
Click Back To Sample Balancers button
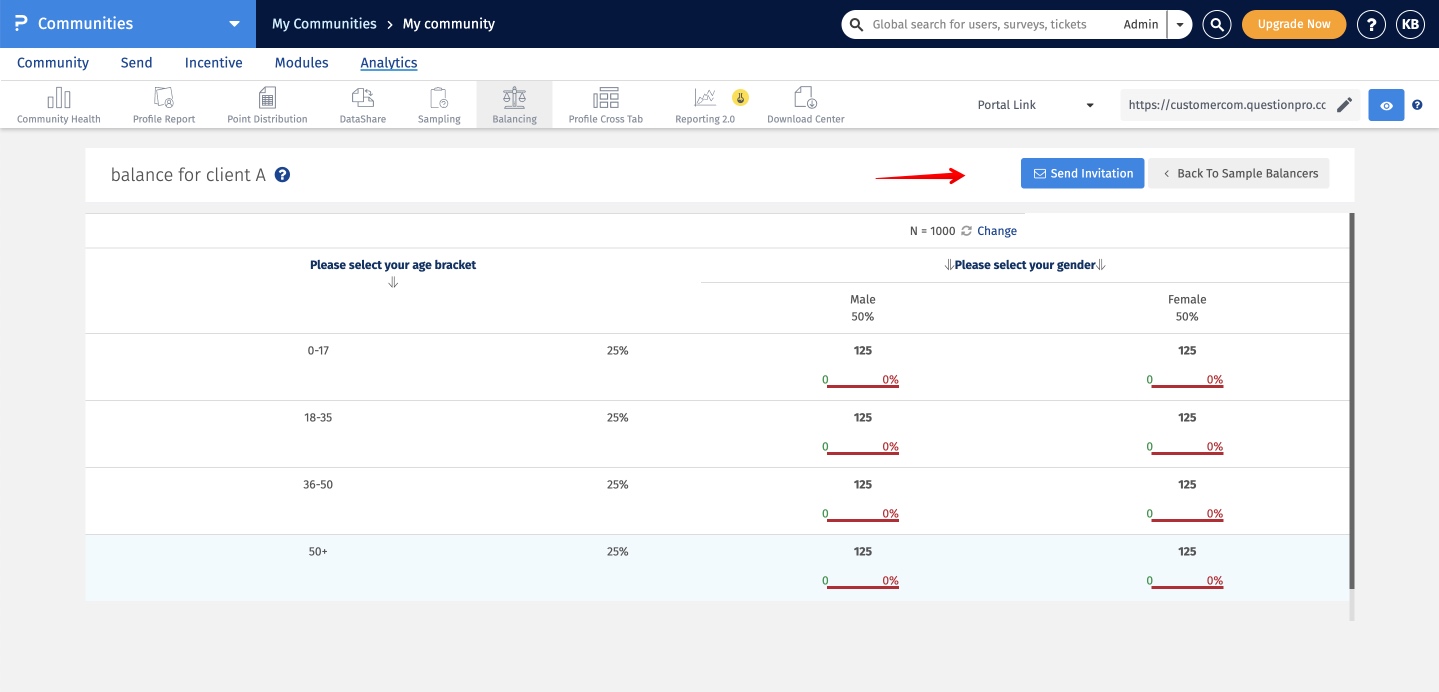[1238, 173]
